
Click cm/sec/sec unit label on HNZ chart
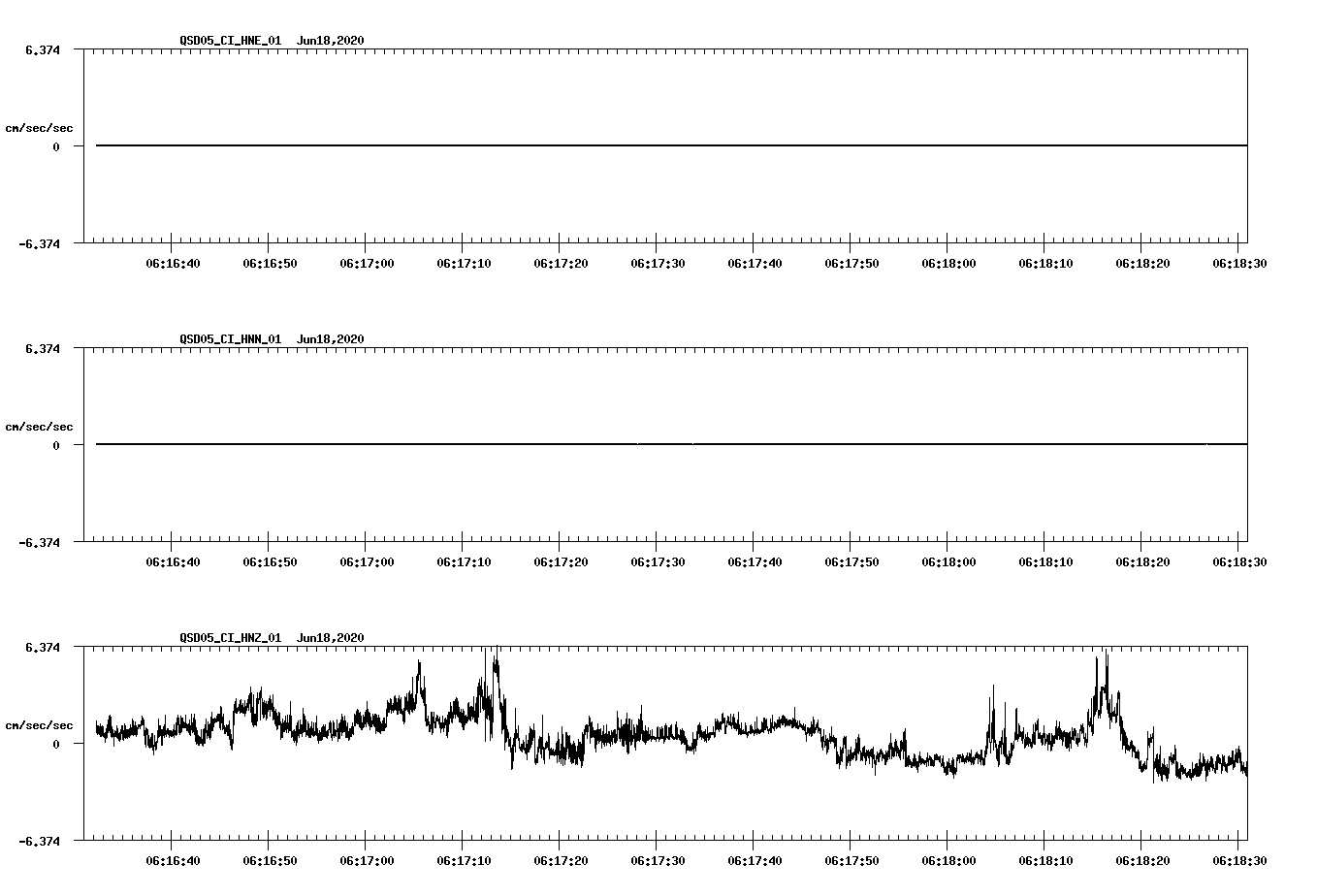(x=39, y=725)
